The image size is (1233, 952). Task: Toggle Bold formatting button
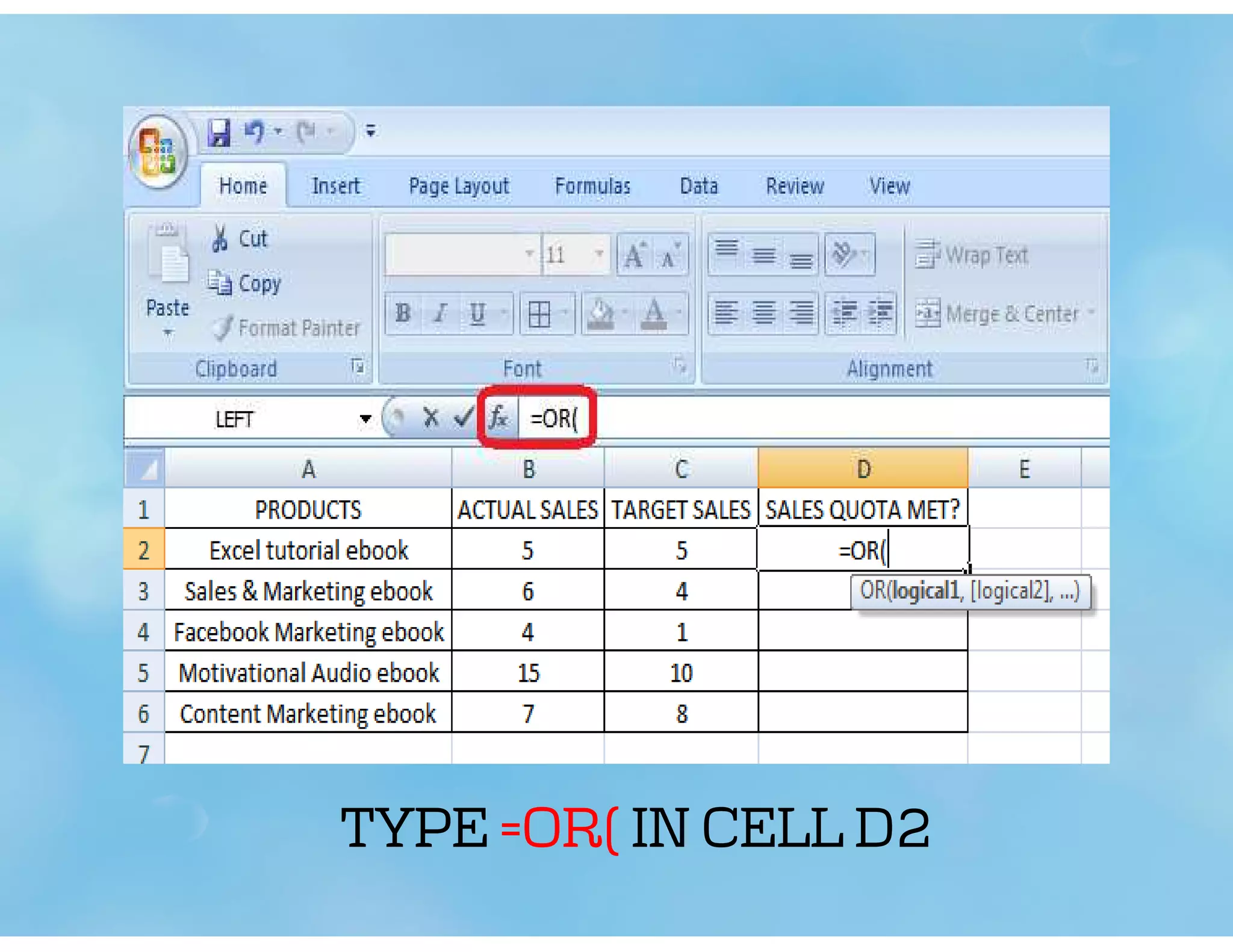pyautogui.click(x=403, y=313)
